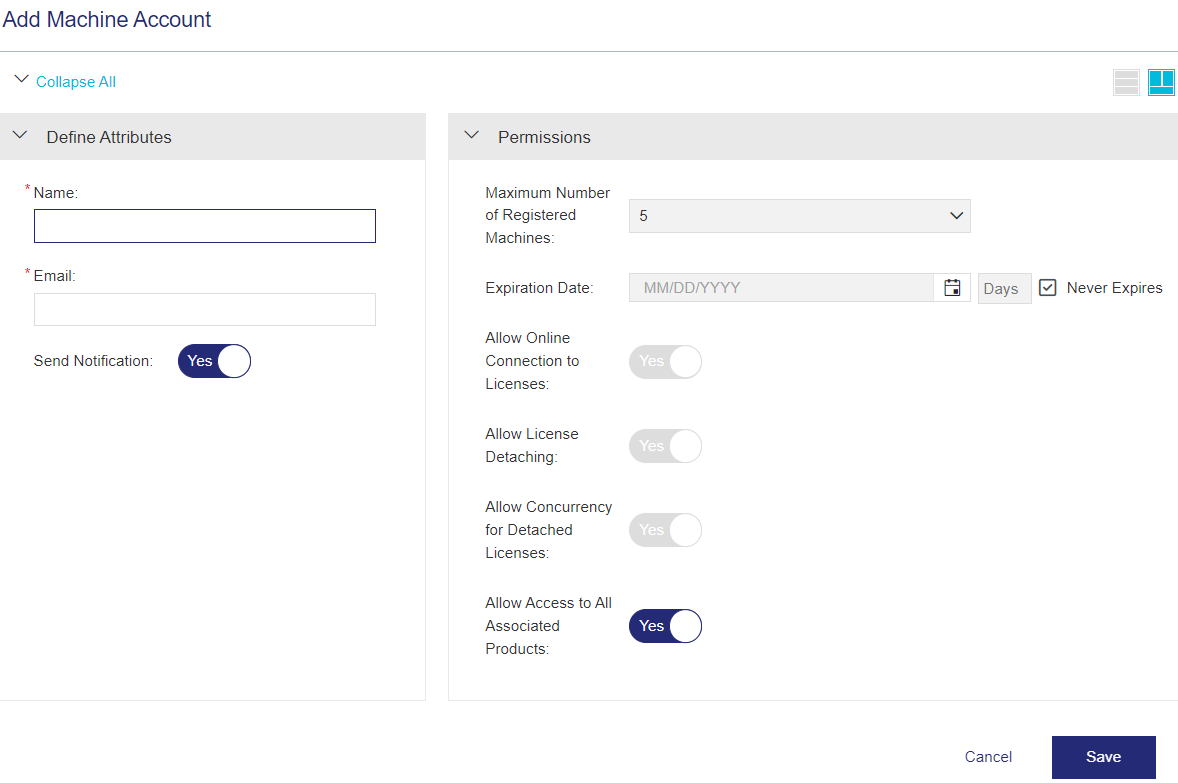Open Maximum Number of Registered Machines dropdown

(799, 216)
